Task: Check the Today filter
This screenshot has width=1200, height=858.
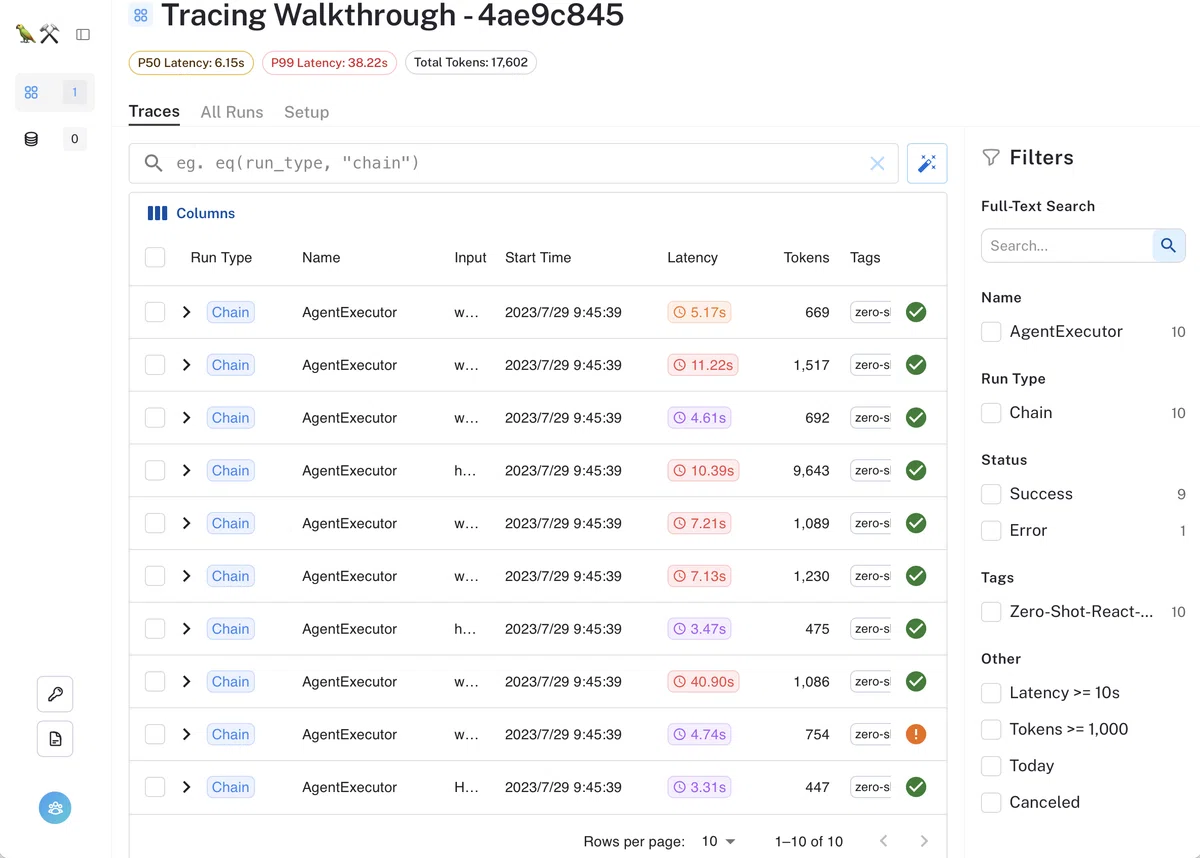Action: pos(991,766)
